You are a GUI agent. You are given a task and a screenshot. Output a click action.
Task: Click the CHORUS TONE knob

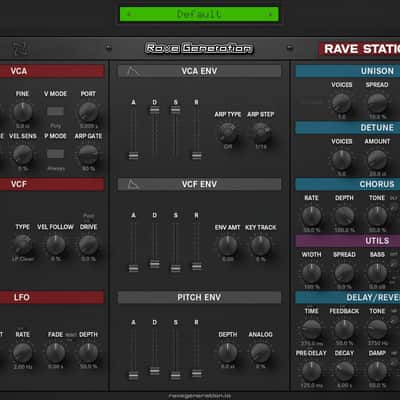click(x=377, y=216)
